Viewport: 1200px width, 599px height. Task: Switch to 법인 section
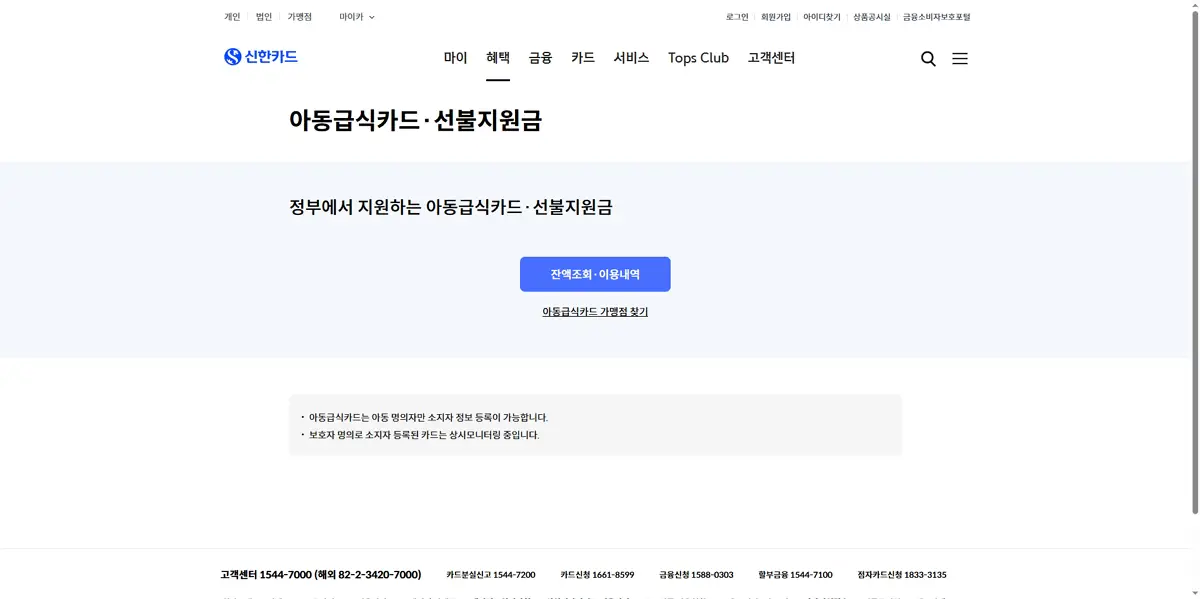[264, 17]
